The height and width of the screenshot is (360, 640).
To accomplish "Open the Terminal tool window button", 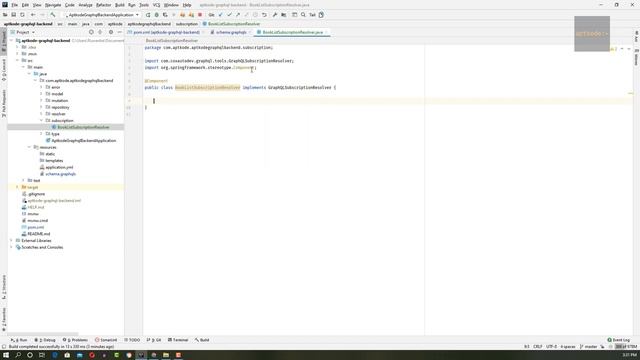I will 178,340.
